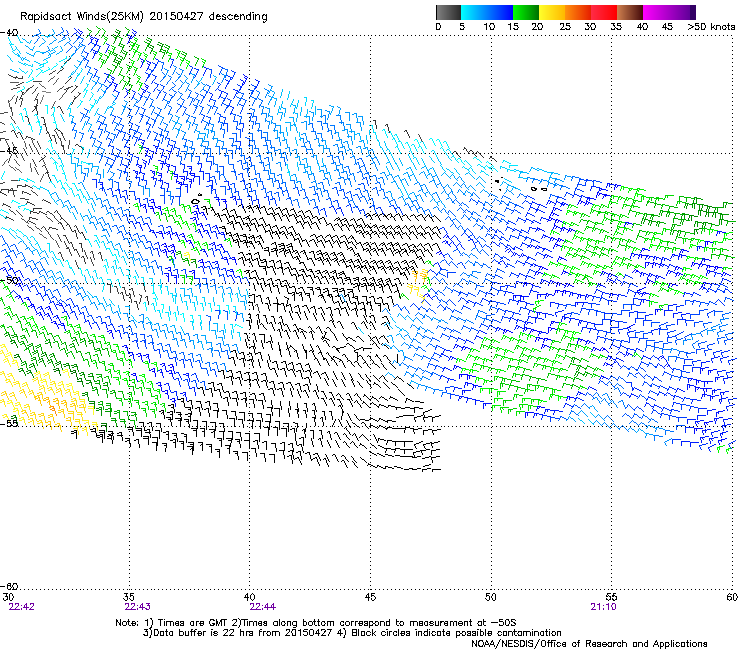This screenshot has width=740, height=650.
Task: Click the bottom-axis longitude label '45'
Action: 370,597
